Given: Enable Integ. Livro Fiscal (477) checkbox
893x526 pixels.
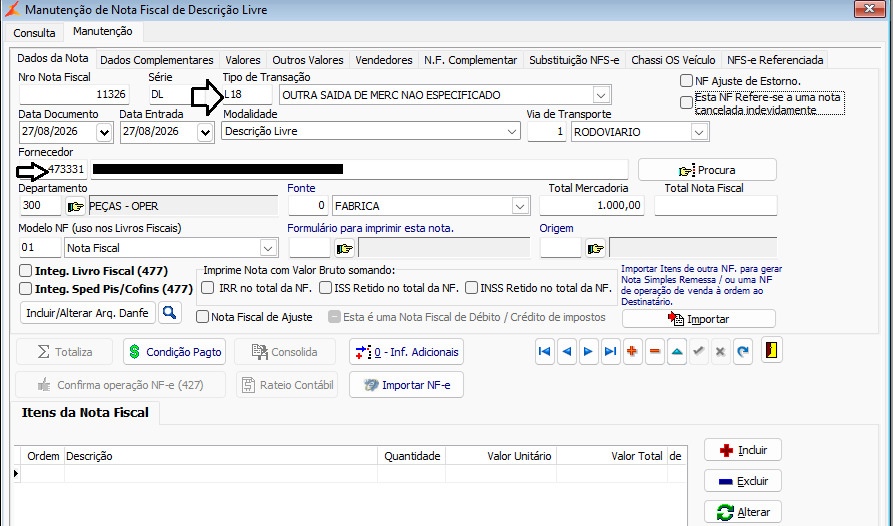Looking at the screenshot, I should click(x=25, y=271).
